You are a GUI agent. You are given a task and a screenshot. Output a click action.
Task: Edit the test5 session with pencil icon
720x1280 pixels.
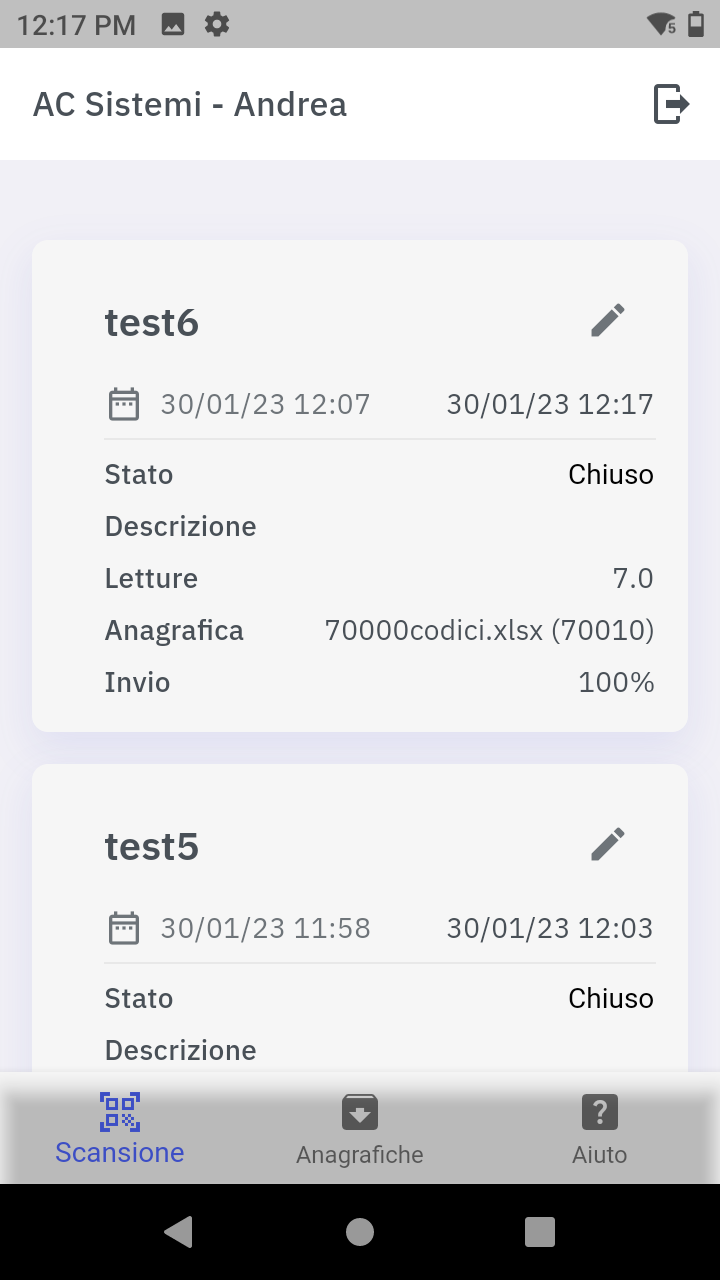[608, 845]
